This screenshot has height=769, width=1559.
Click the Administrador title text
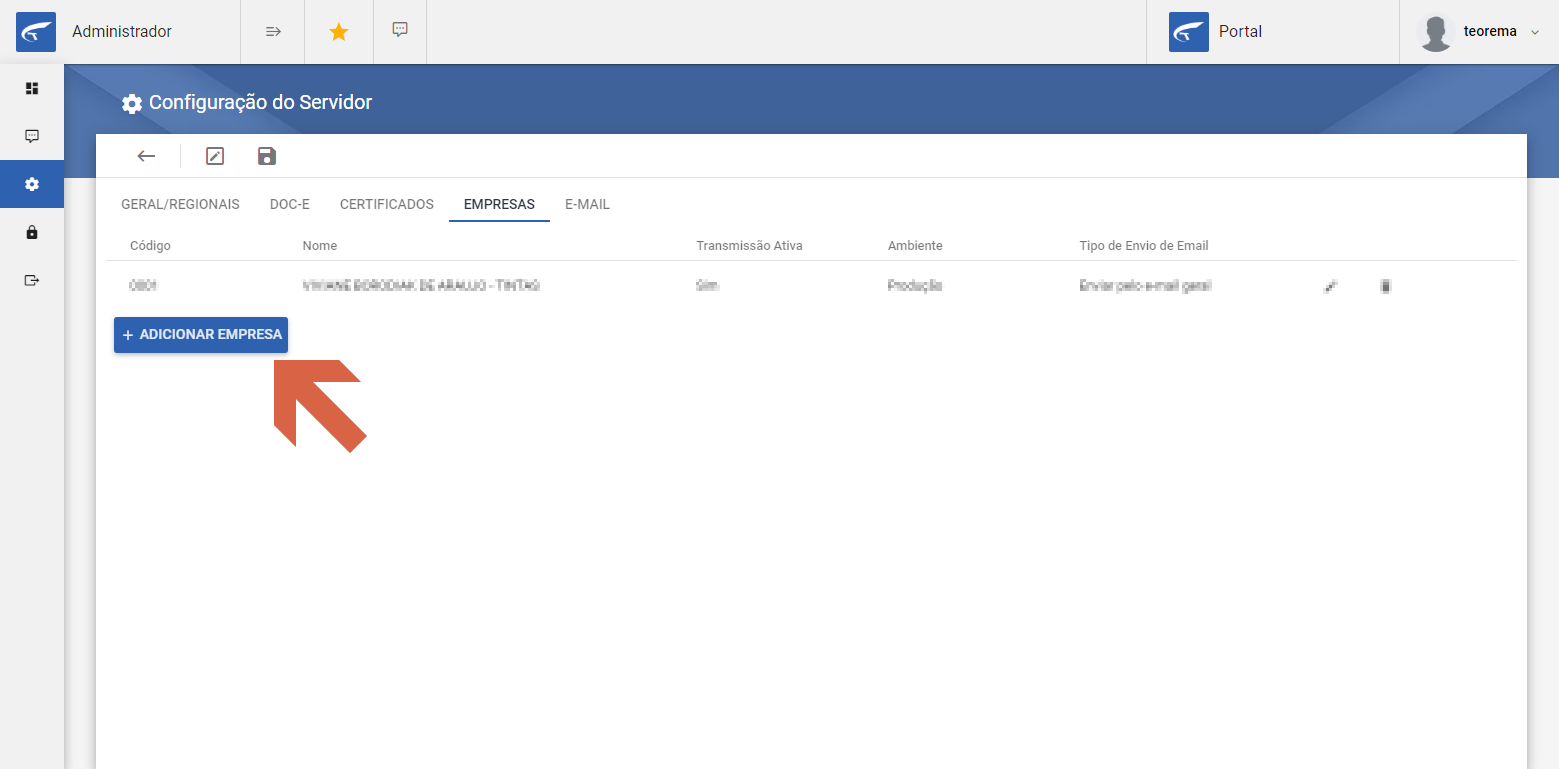[122, 32]
